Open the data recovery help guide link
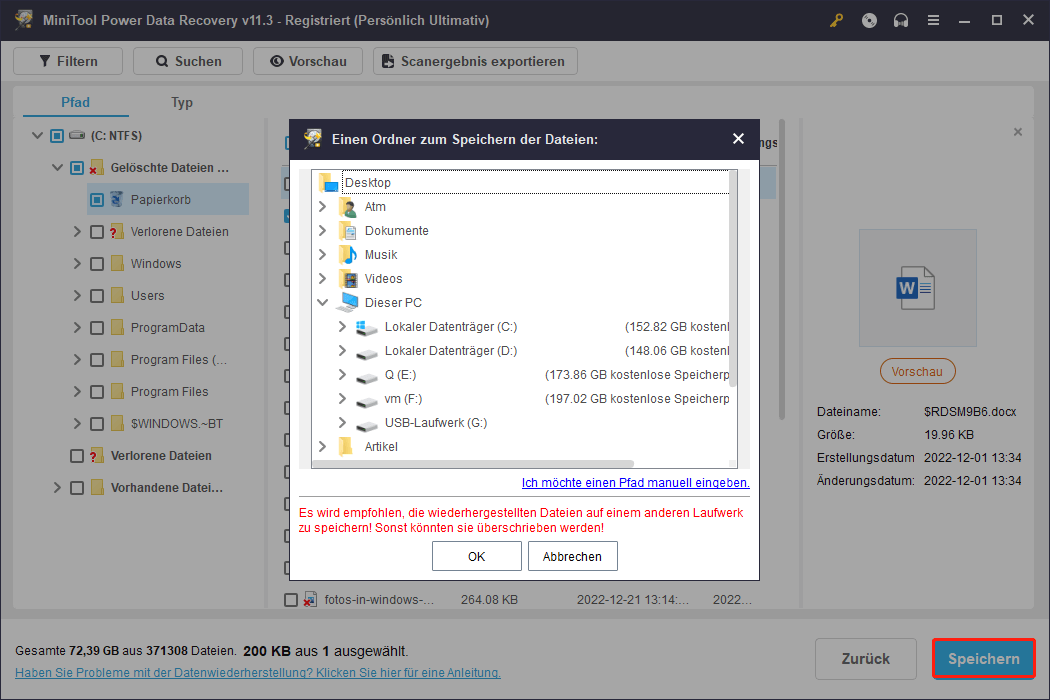 click(258, 673)
